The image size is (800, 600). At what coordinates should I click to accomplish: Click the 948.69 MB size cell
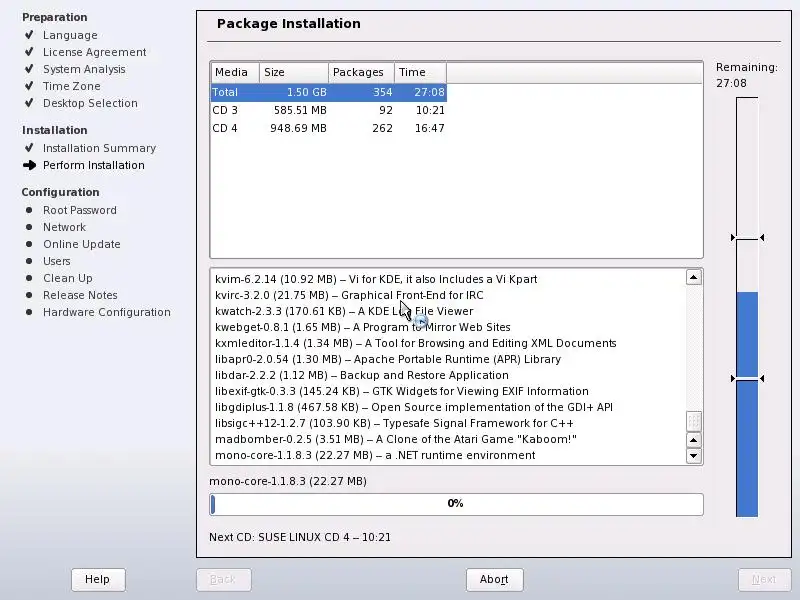coord(298,128)
